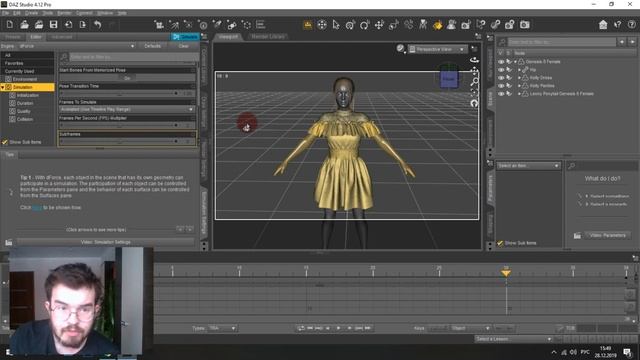Screen dimensions: 640x360
Task: Open the Perspective View camera dropdown
Action: tap(437, 49)
